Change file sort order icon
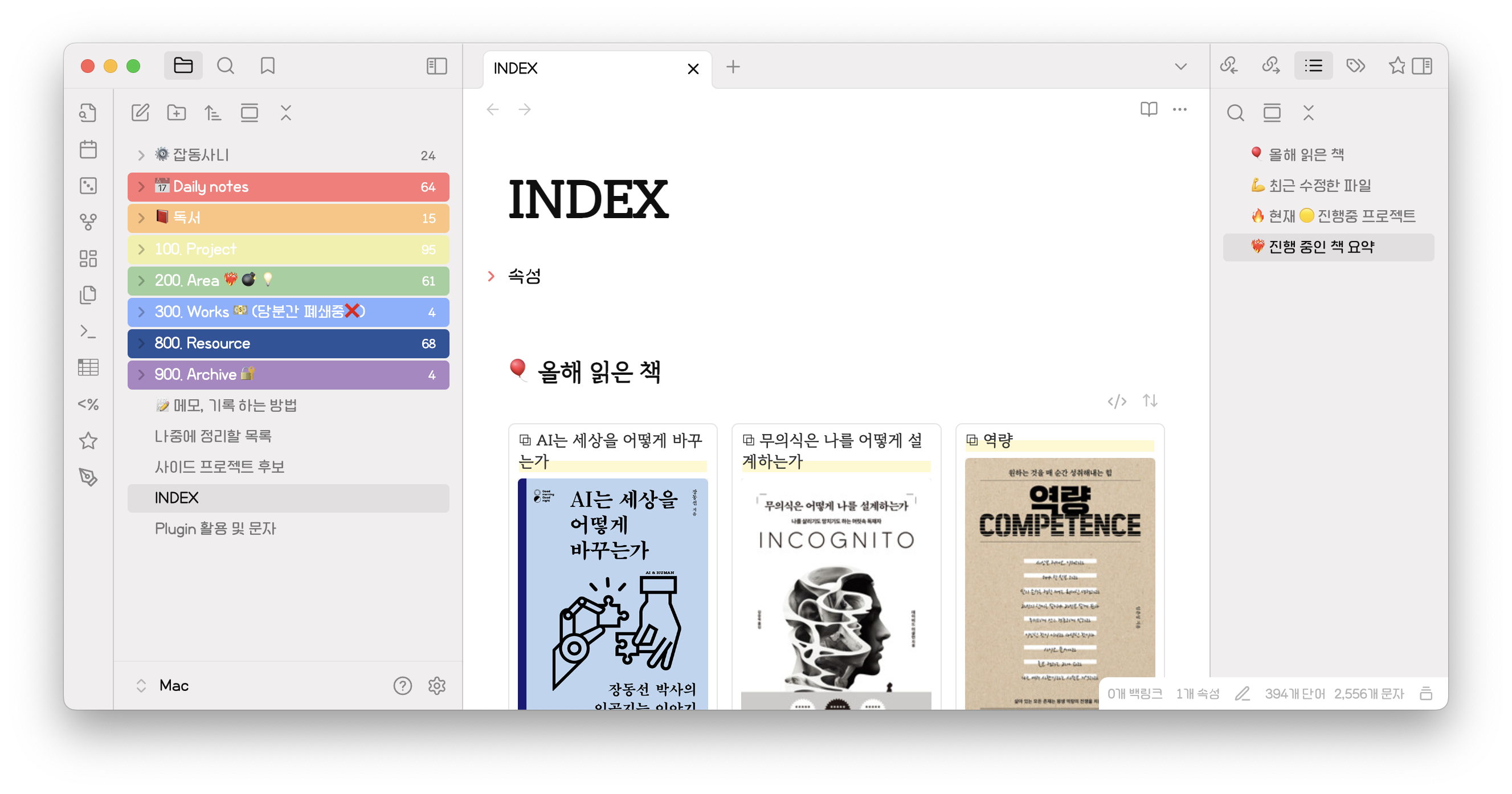Image resolution: width=1512 pixels, height=794 pixels. point(213,112)
